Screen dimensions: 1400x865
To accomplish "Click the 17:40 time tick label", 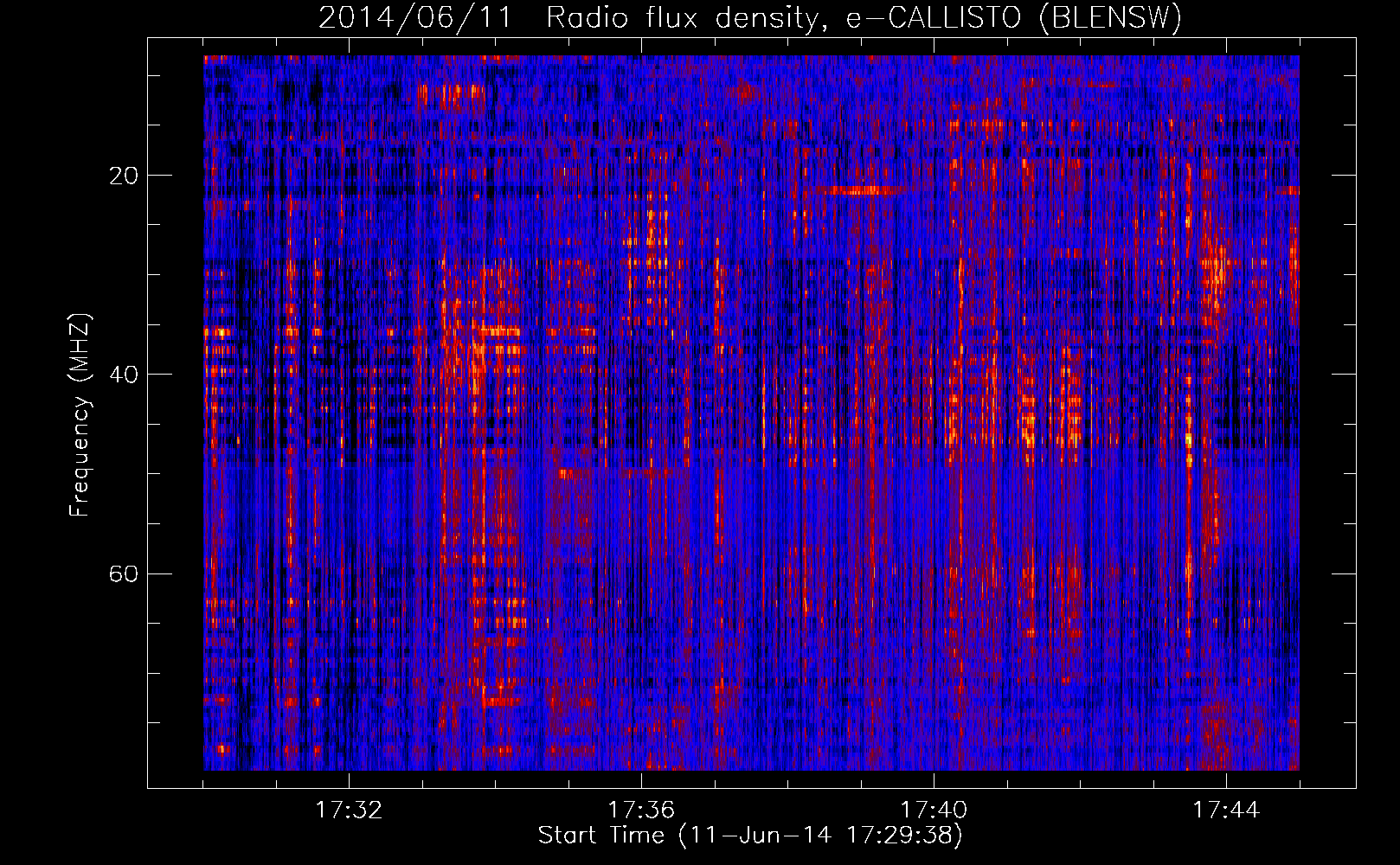I will coord(934,810).
